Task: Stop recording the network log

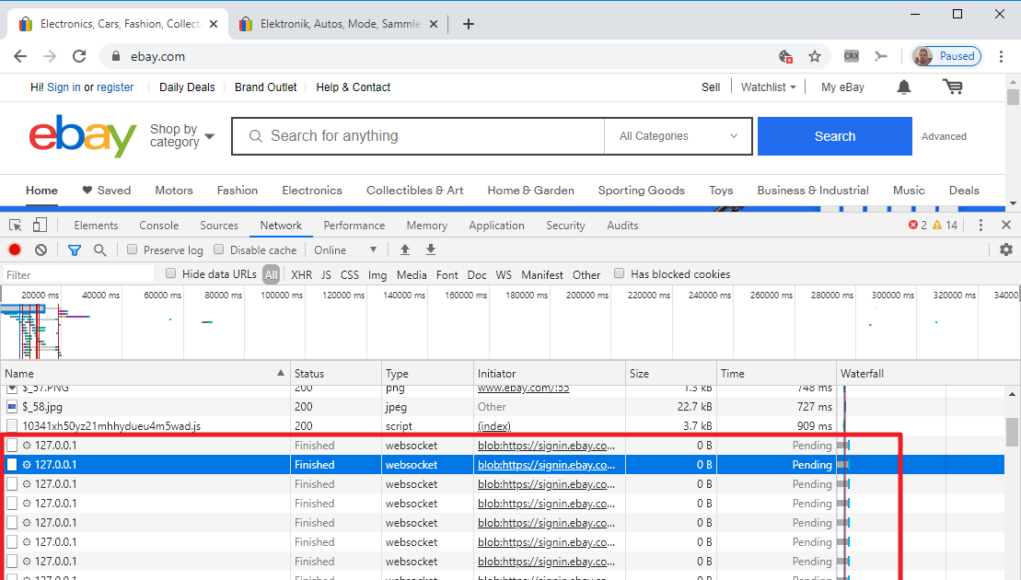Action: click(15, 250)
